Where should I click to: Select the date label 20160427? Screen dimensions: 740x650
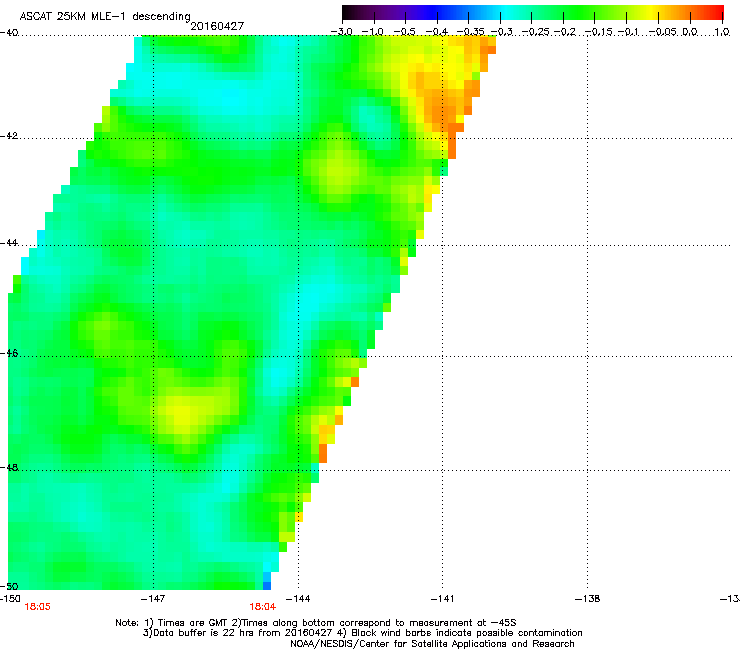point(217,26)
